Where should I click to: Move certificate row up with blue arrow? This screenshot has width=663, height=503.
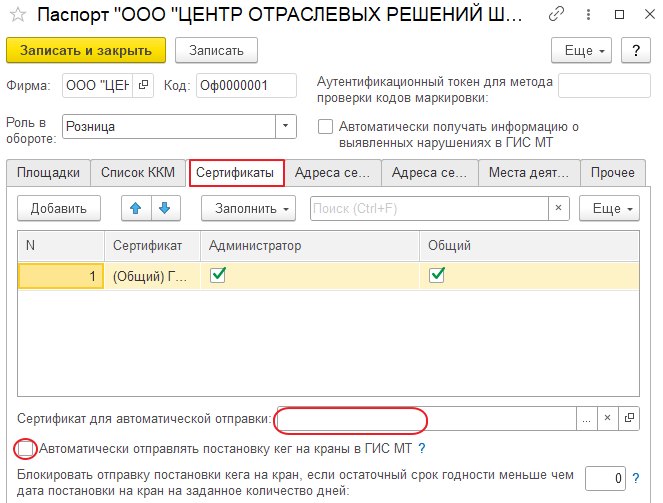click(136, 208)
